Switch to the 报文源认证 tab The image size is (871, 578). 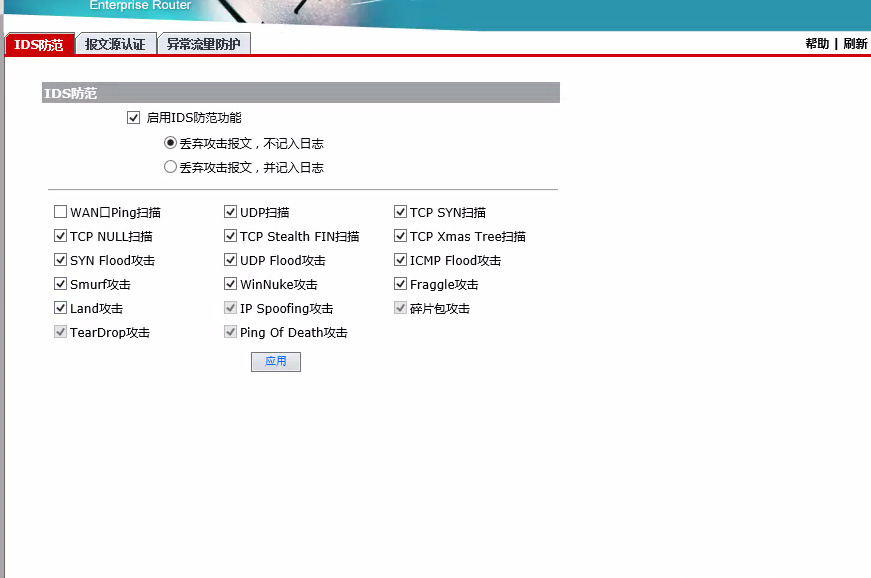point(116,44)
